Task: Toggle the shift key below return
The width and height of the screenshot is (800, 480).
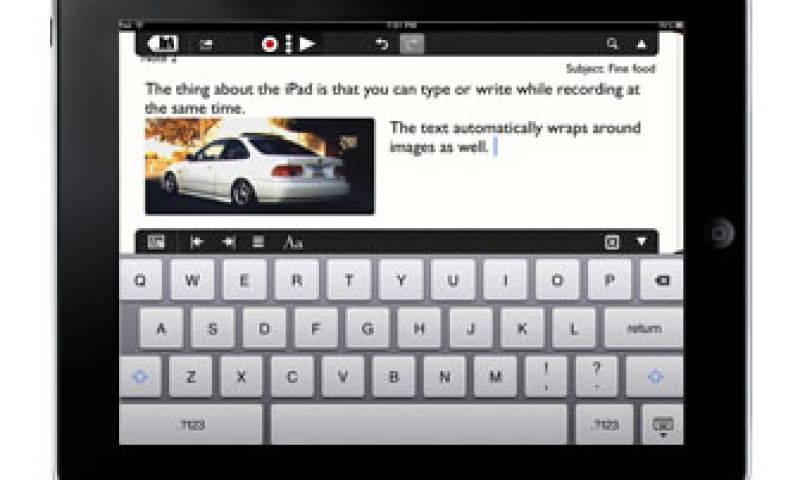Action: (x=655, y=377)
